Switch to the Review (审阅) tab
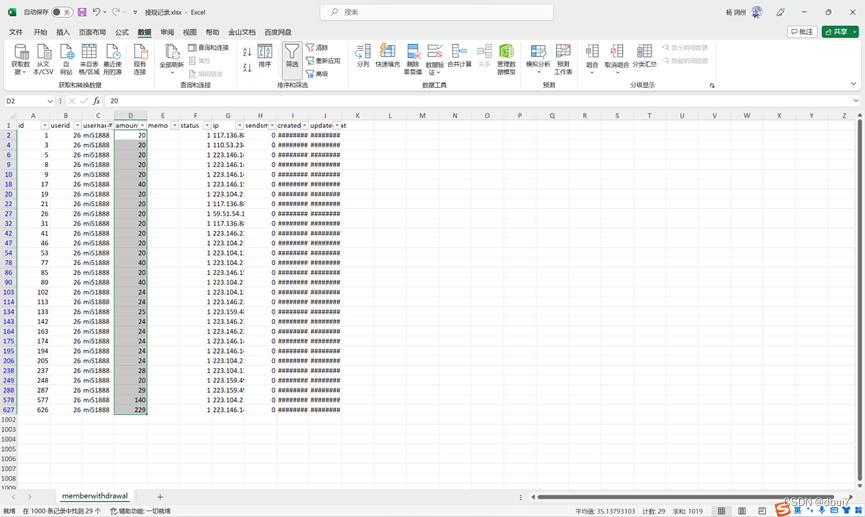865x517 pixels. pos(167,32)
